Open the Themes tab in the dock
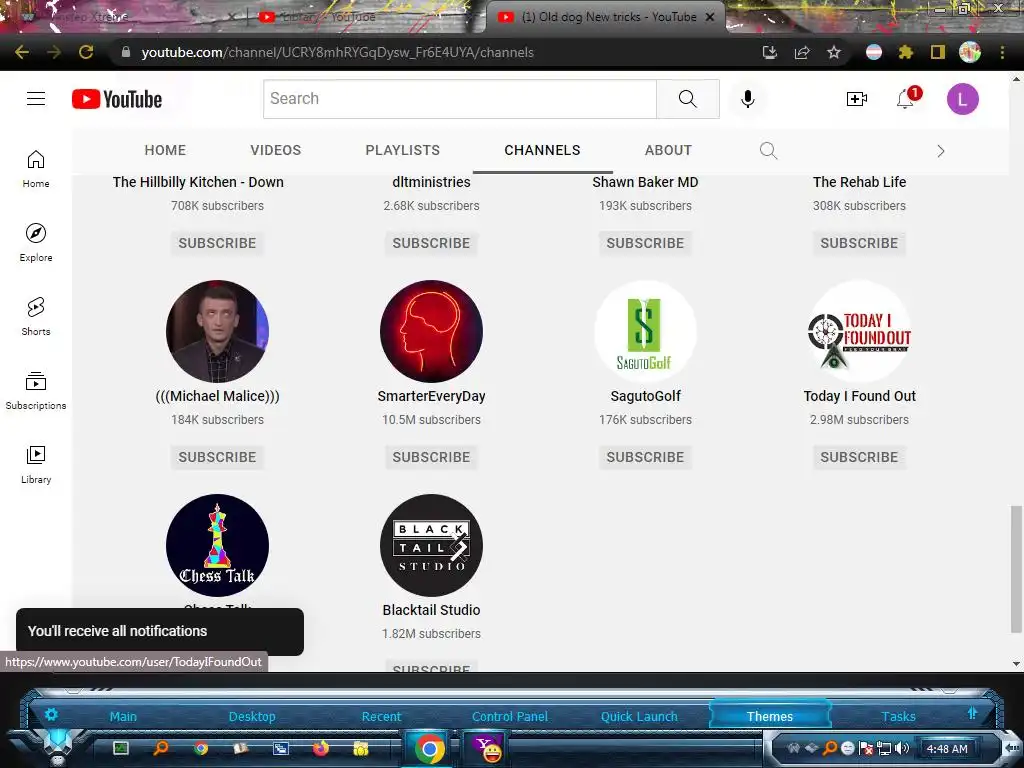1024x768 pixels. (x=769, y=716)
